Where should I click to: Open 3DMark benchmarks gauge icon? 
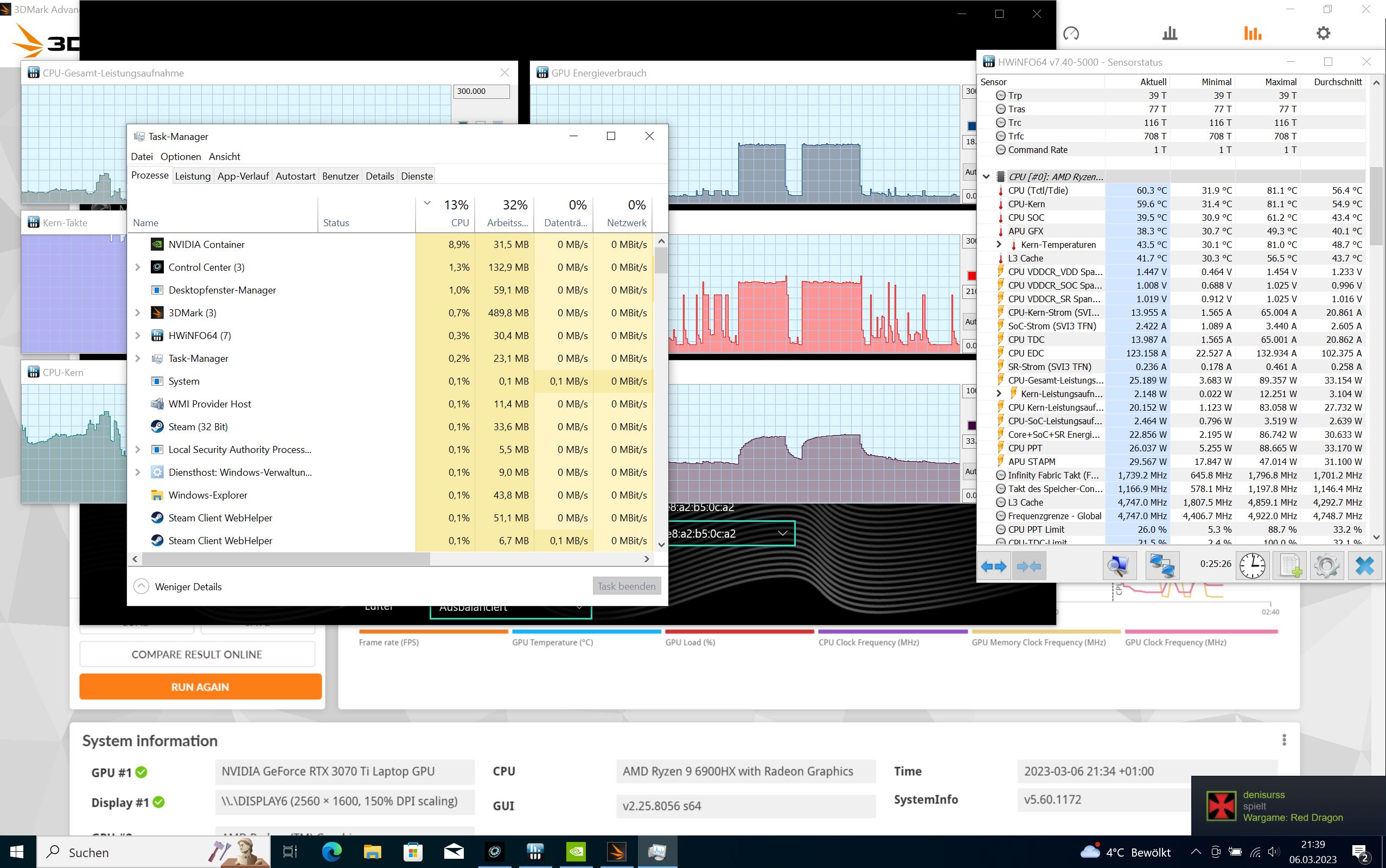(1071, 33)
